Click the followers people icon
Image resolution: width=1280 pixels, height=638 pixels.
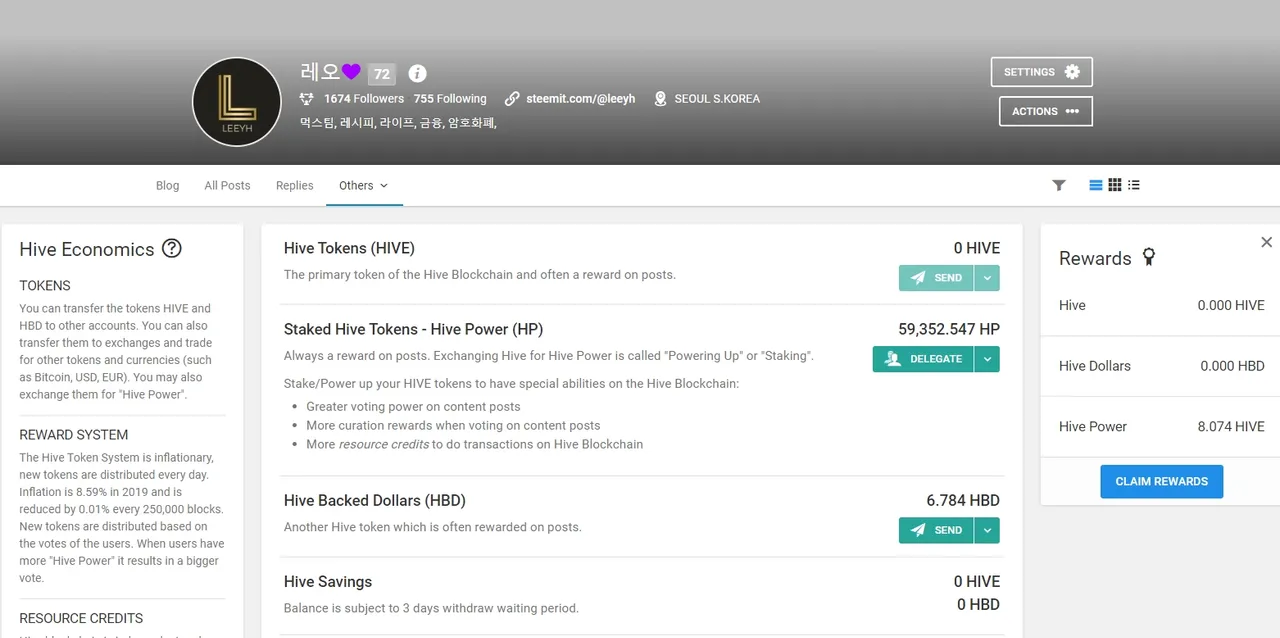tap(307, 99)
